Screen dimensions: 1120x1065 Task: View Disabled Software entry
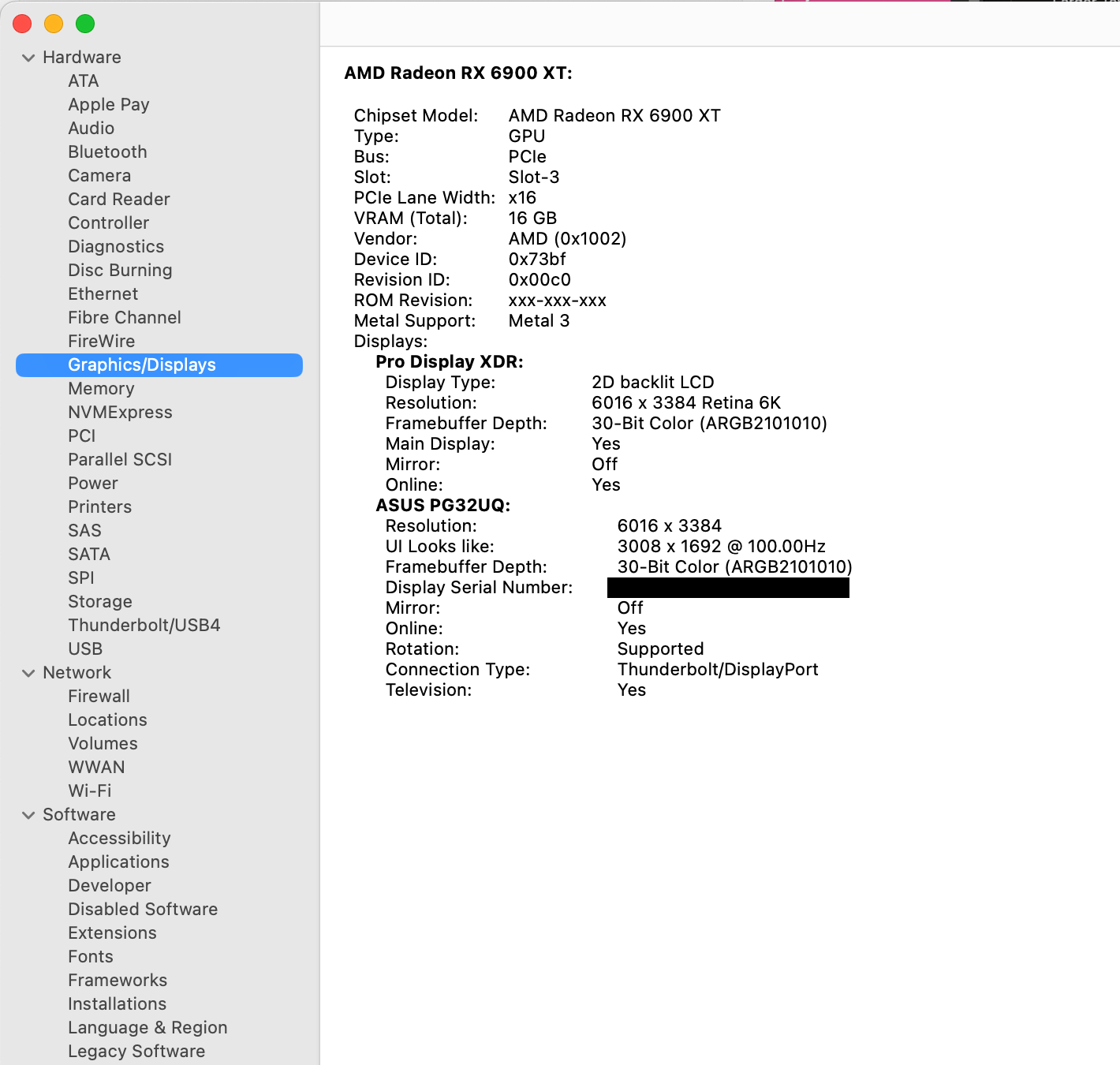pyautogui.click(x=143, y=910)
